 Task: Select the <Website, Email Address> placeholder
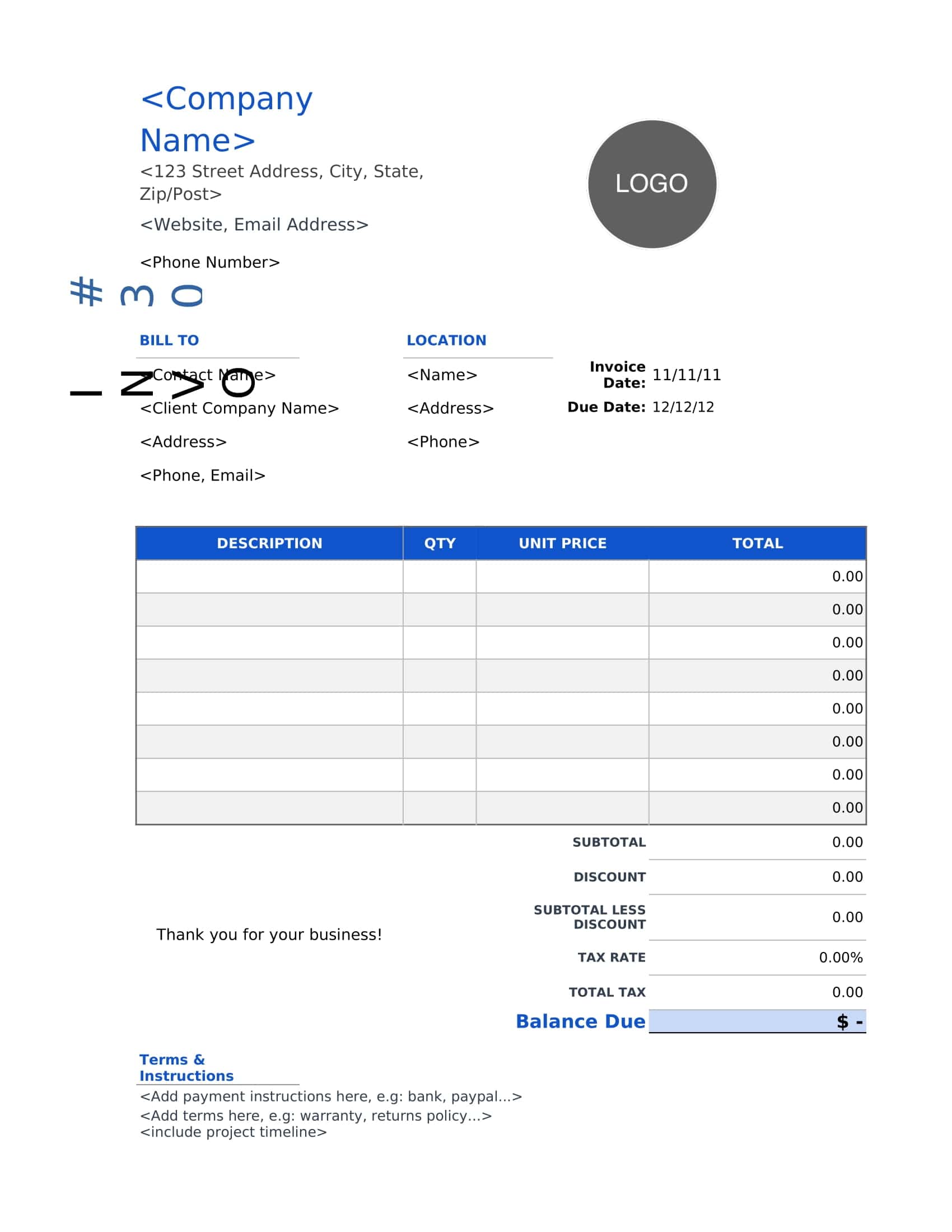[x=253, y=224]
